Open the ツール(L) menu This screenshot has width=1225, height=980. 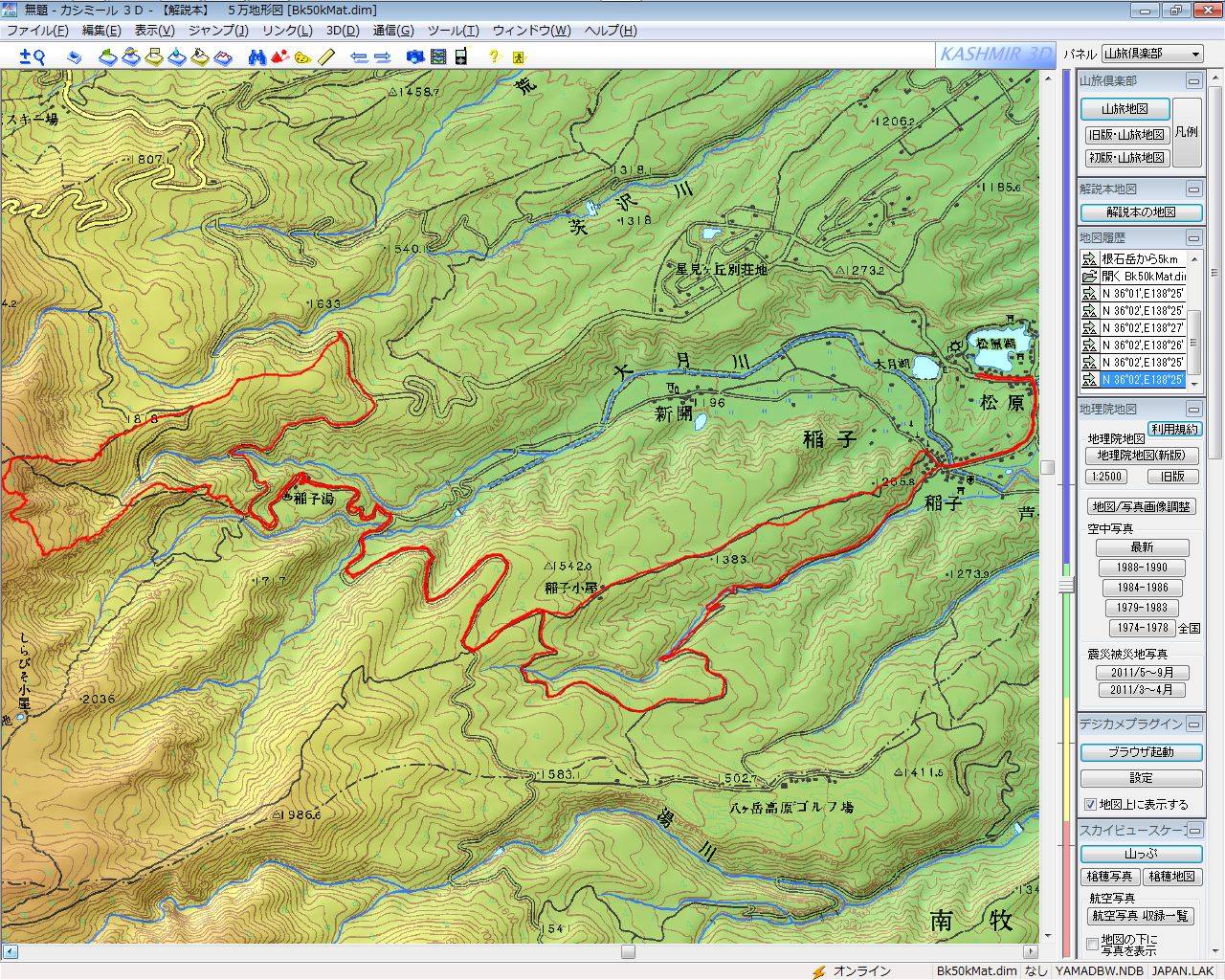453,30
